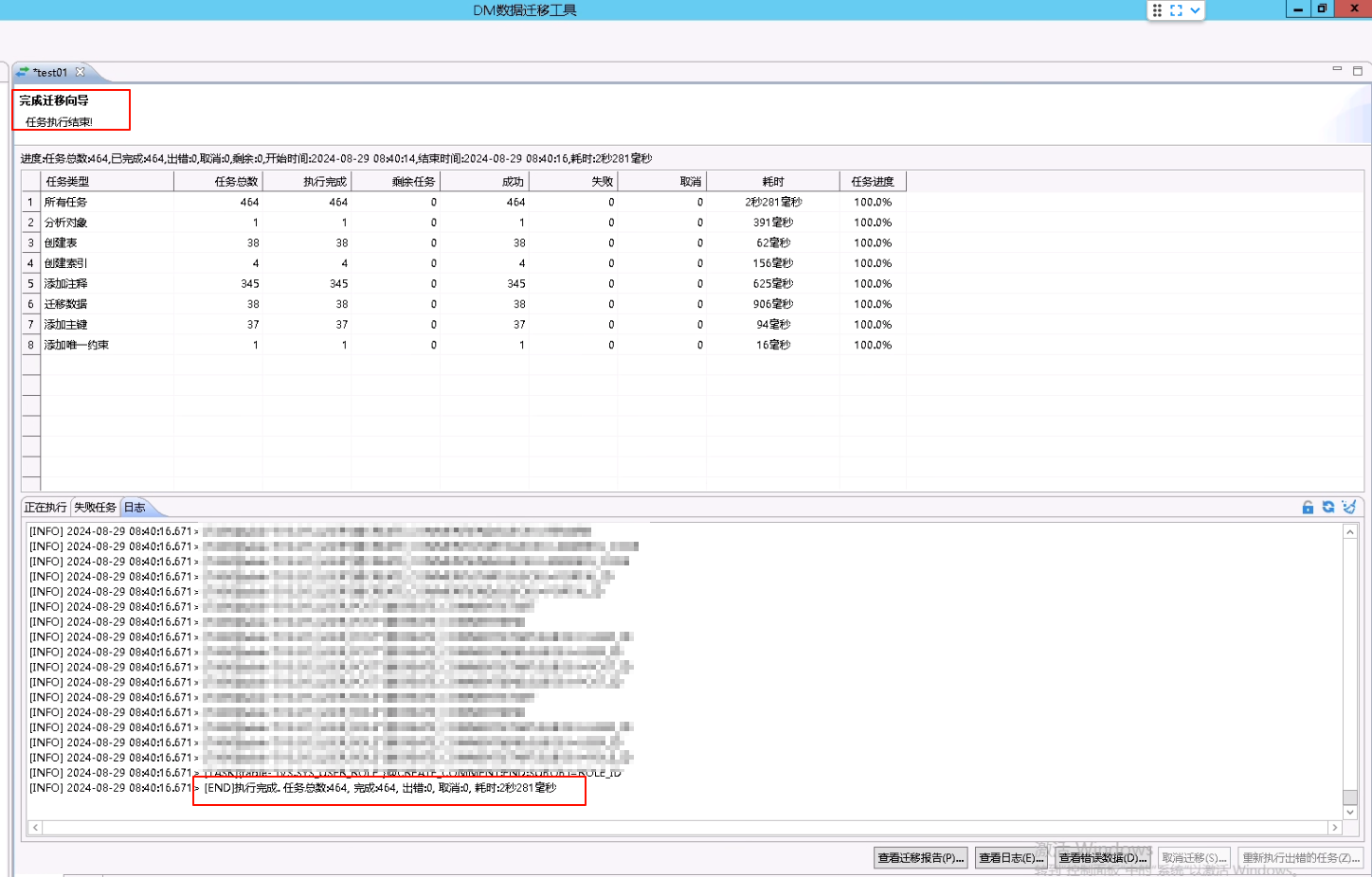Select the 迁移数据 table row

coord(65,304)
